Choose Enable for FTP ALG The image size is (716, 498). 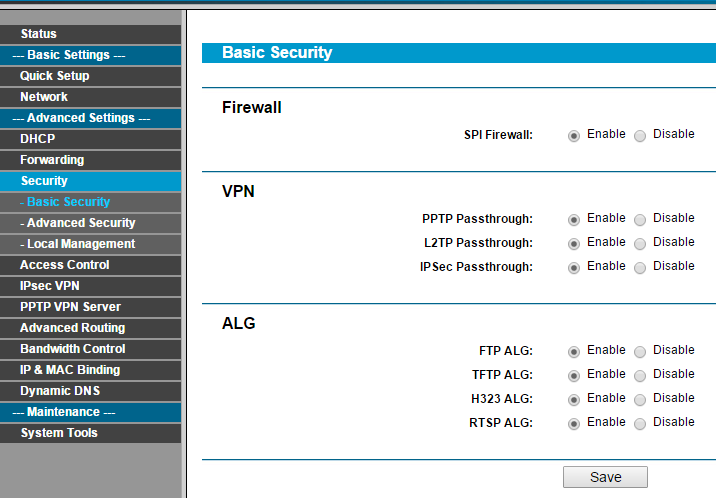[x=574, y=351]
